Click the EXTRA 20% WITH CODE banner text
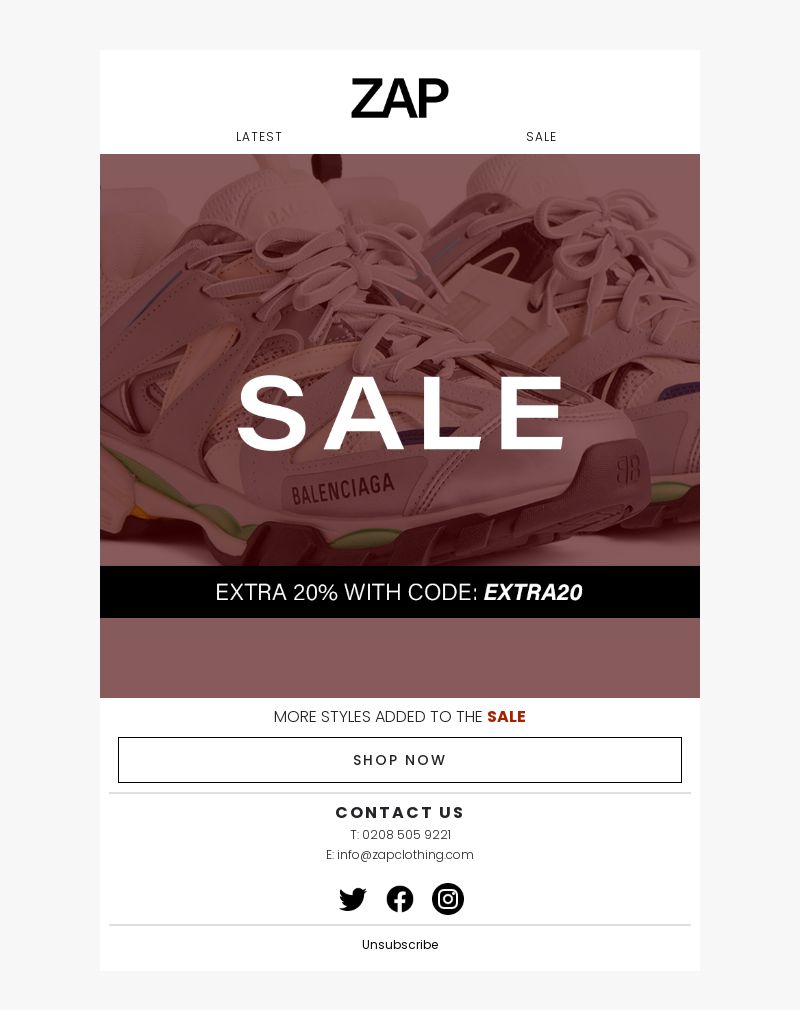This screenshot has width=800, height=1010. pos(399,592)
